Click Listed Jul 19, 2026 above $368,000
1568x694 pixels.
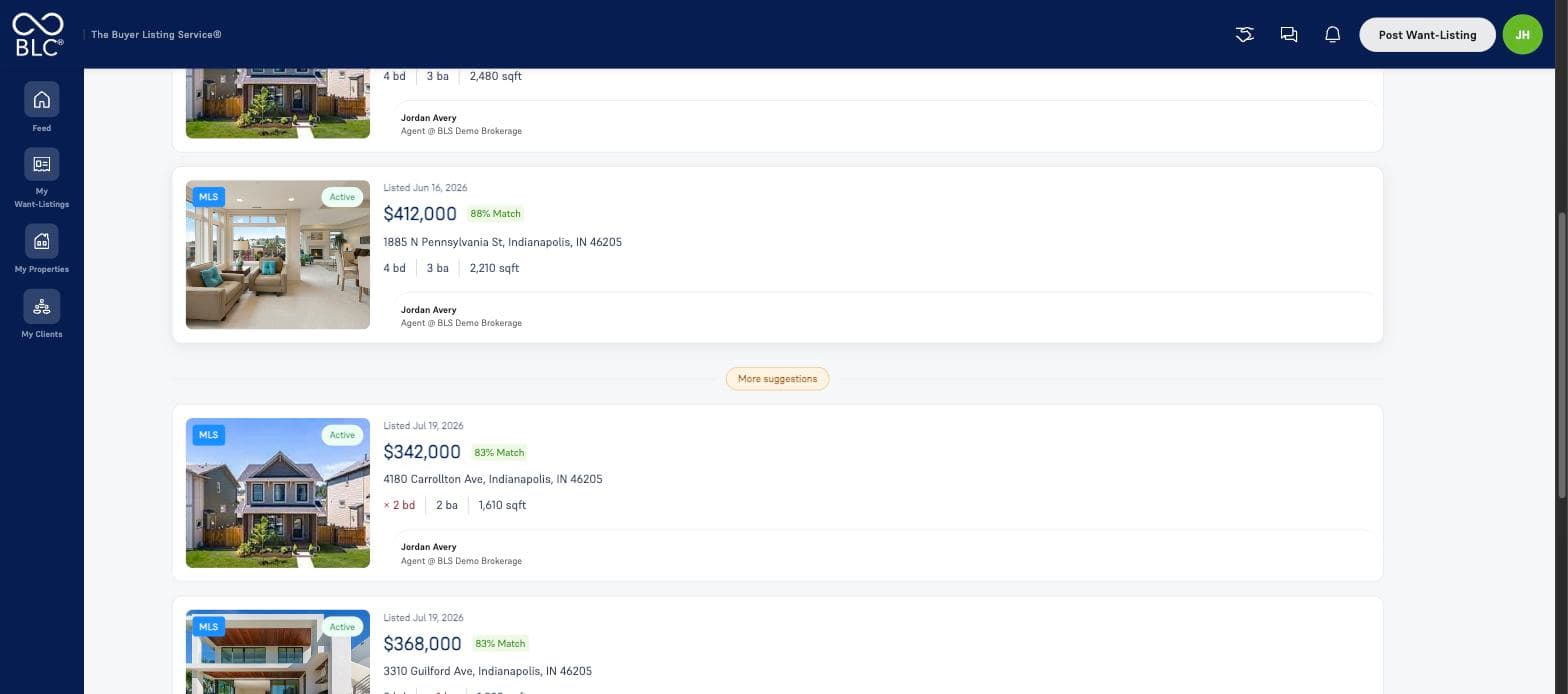tap(423, 618)
